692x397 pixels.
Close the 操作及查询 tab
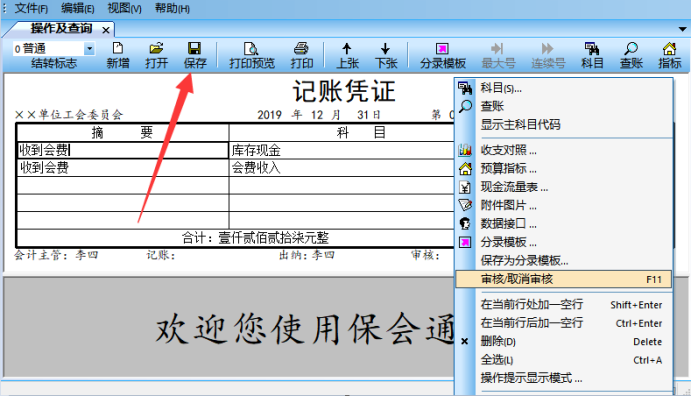[106, 30]
